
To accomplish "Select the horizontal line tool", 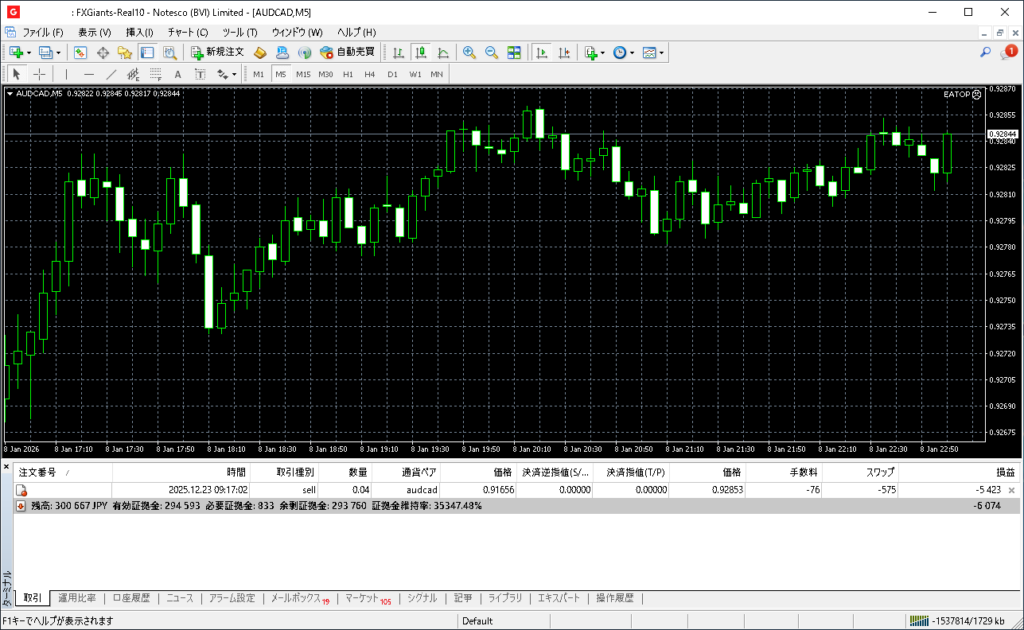I will (89, 74).
